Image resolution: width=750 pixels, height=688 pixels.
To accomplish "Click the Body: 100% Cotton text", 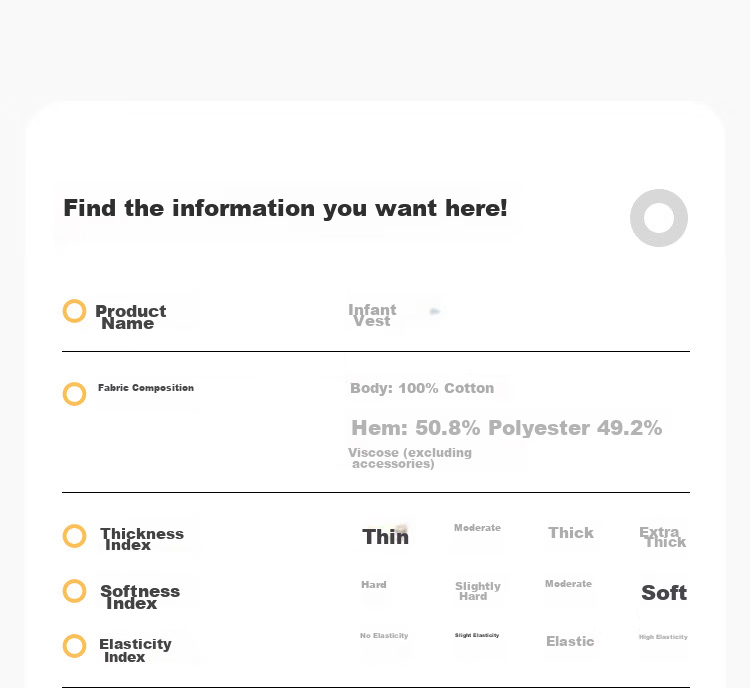I will [422, 388].
